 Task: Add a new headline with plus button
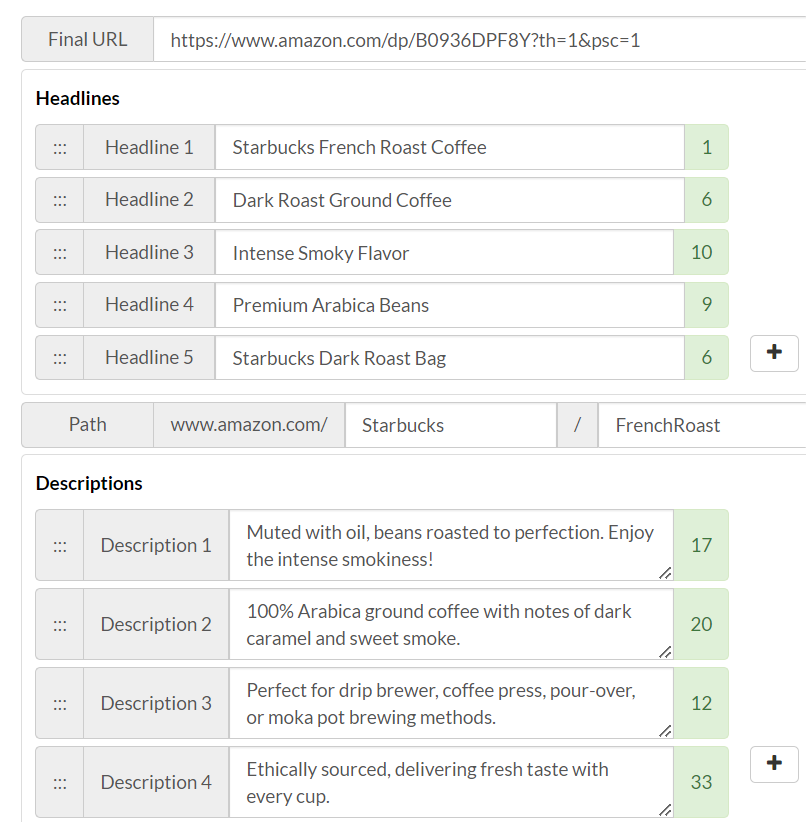point(774,353)
